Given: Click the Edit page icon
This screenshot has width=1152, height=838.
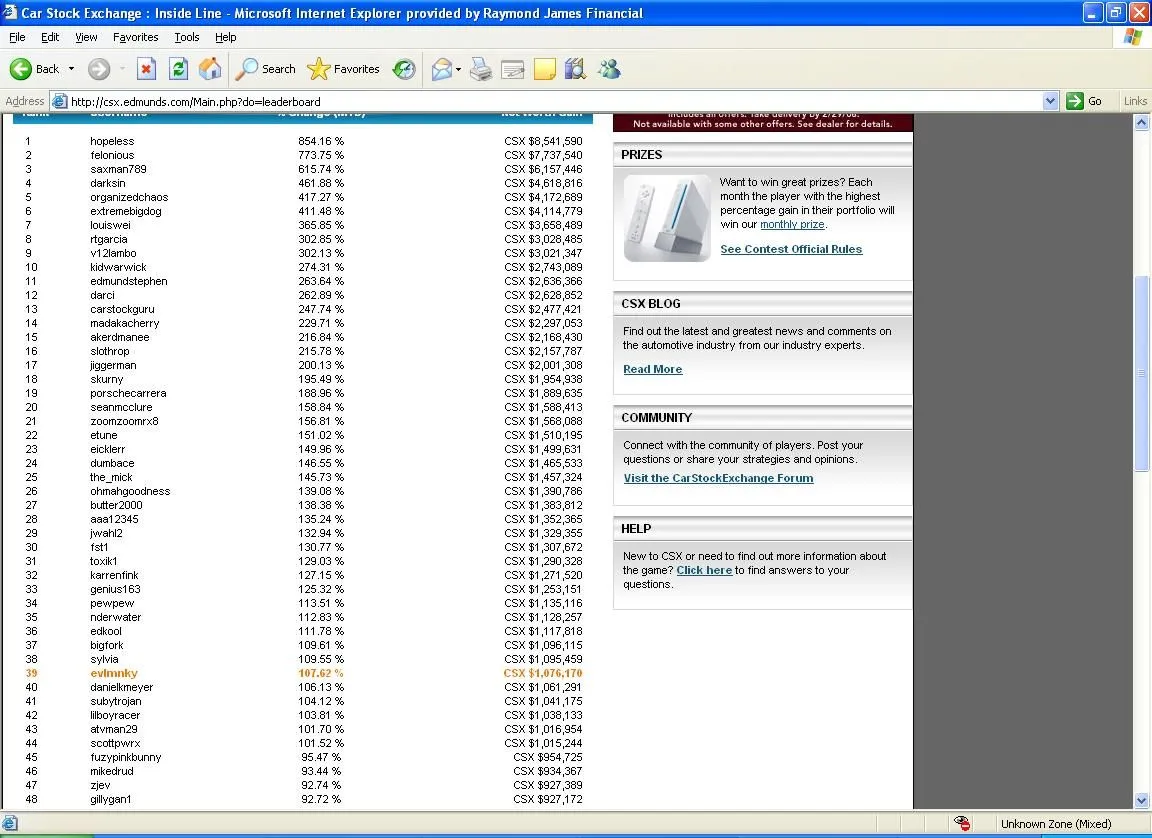Looking at the screenshot, I should point(512,69).
